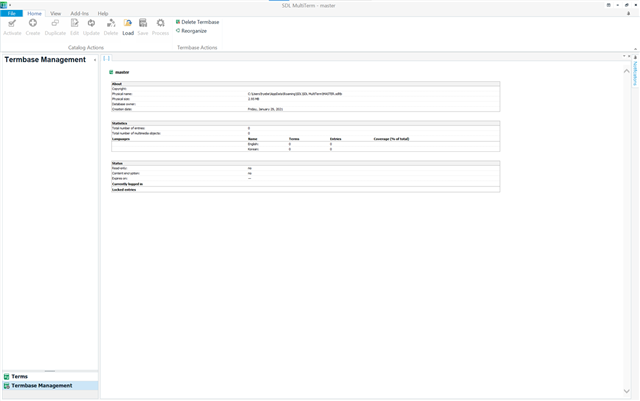640x401 pixels.
Task: Click the Currently logged in row
Action: (306, 184)
